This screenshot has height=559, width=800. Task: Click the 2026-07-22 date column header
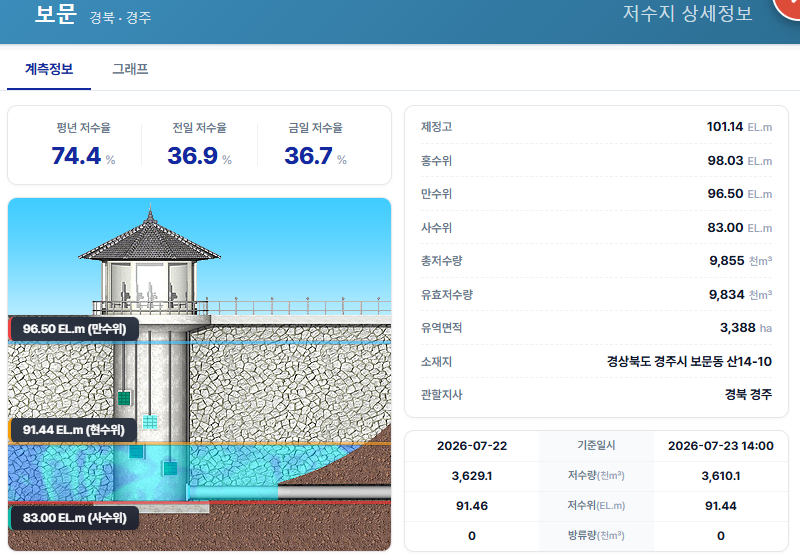coord(472,446)
